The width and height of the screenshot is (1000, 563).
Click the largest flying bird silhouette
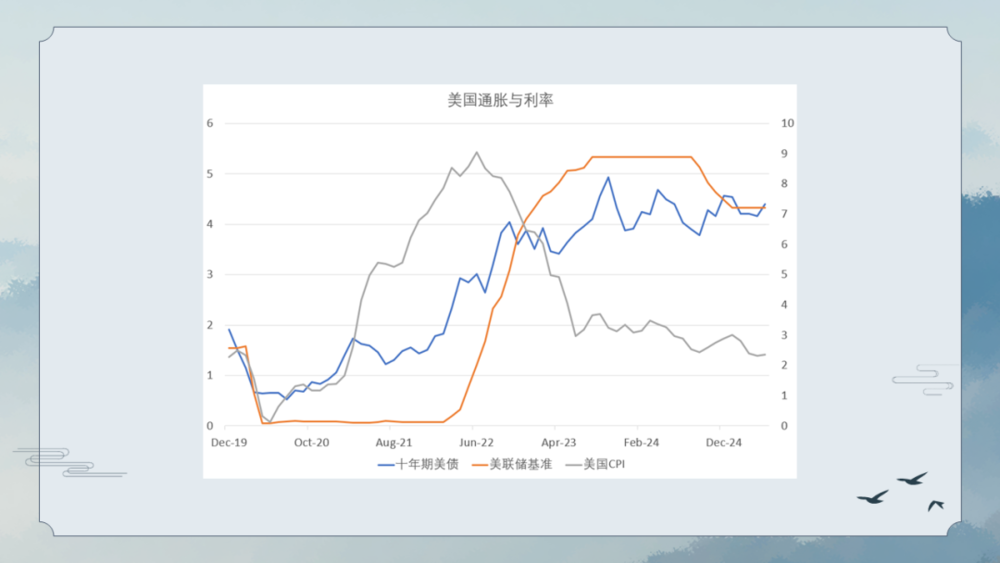[x=912, y=479]
